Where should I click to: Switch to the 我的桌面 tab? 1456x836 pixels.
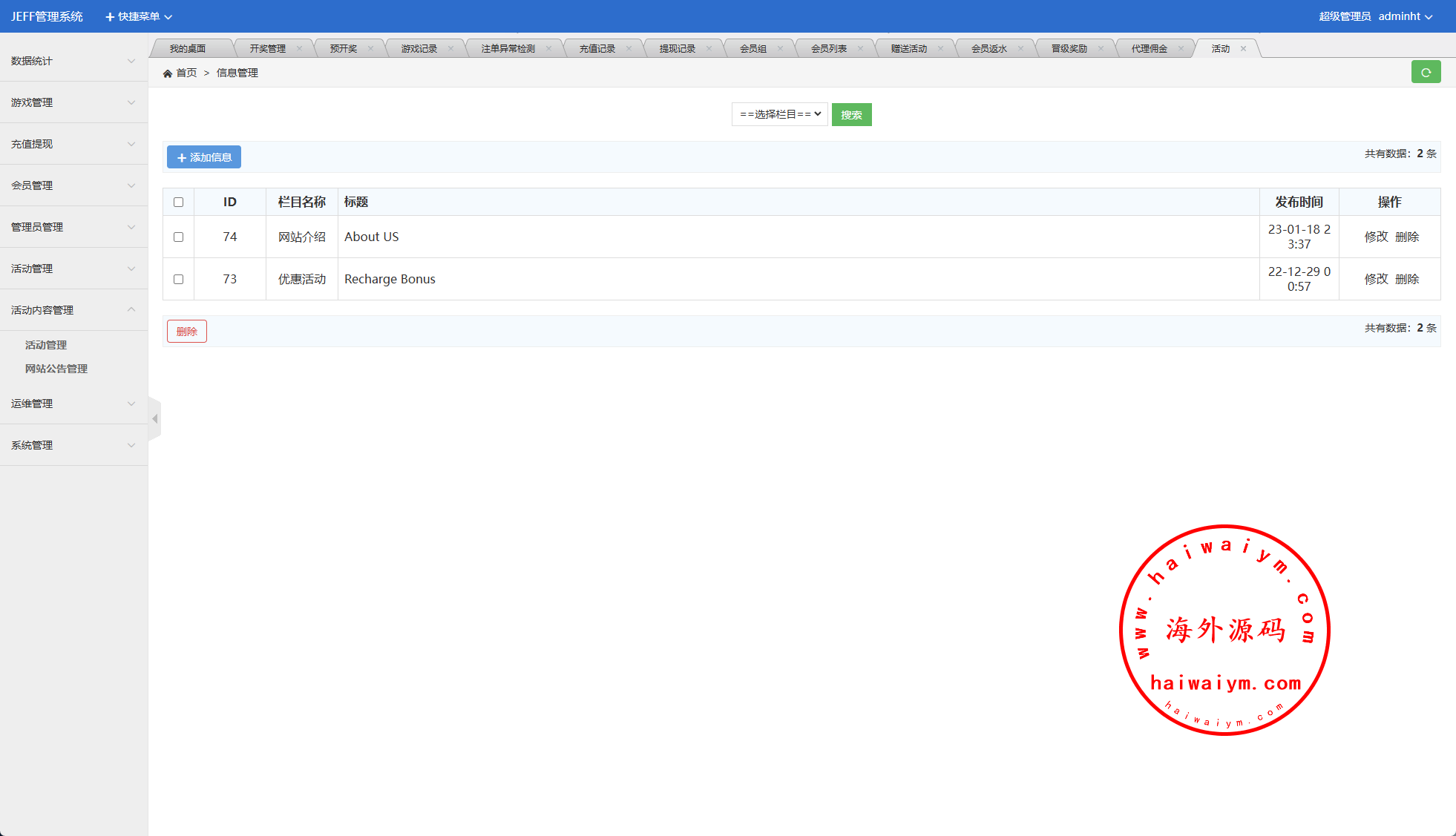tap(187, 49)
